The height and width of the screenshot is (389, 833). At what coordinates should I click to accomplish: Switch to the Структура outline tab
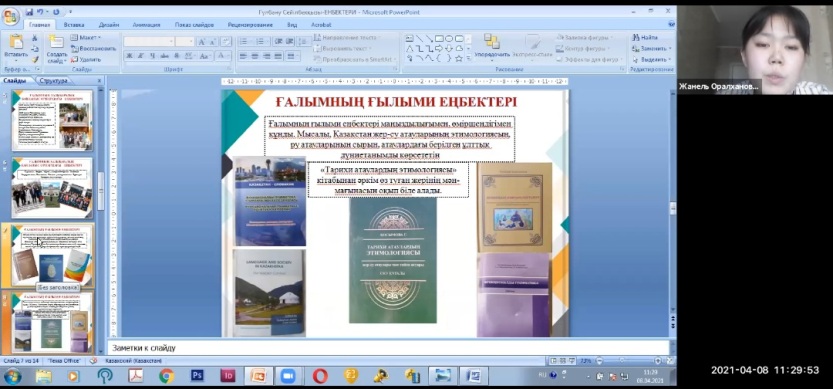[x=54, y=81]
